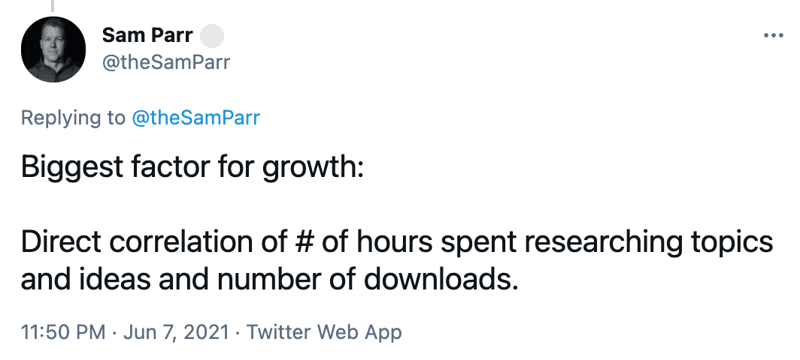Click the thread connector line above avatar
The height and width of the screenshot is (360, 800).
(x=52, y=6)
